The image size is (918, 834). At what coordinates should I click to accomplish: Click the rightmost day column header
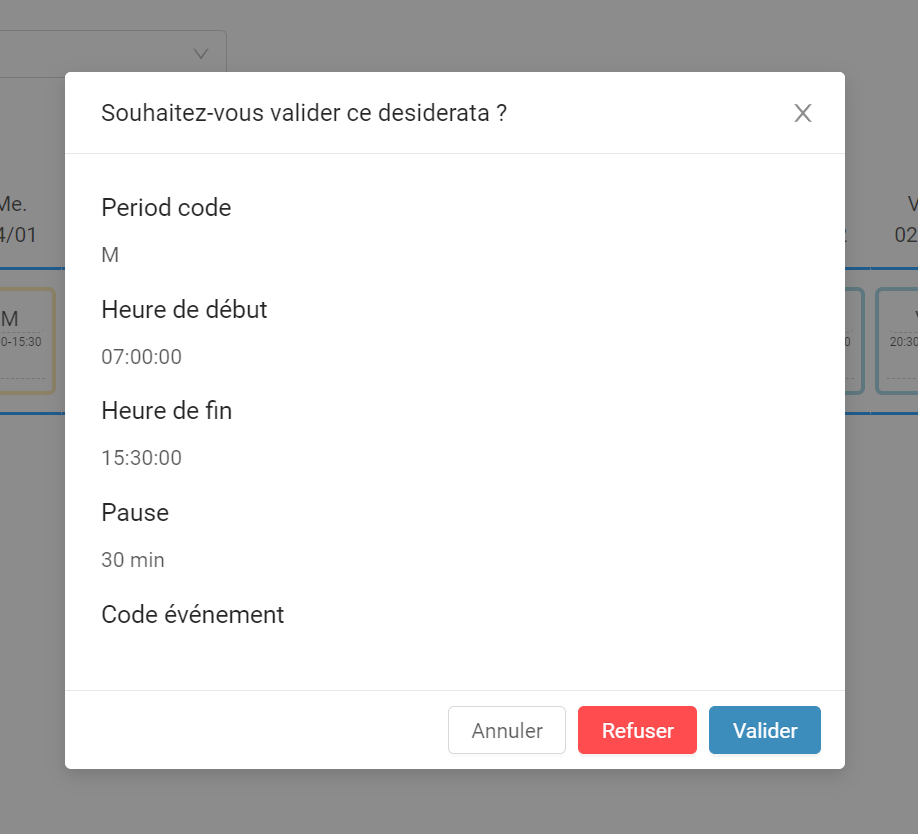tap(906, 219)
